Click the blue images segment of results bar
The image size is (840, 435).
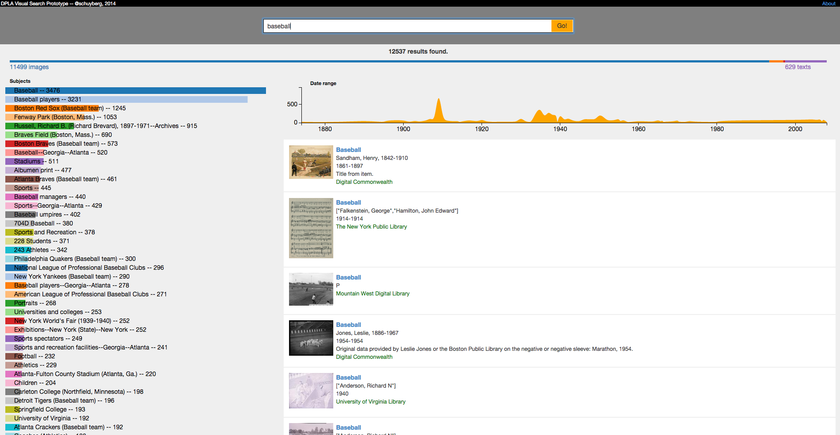pyautogui.click(x=389, y=62)
